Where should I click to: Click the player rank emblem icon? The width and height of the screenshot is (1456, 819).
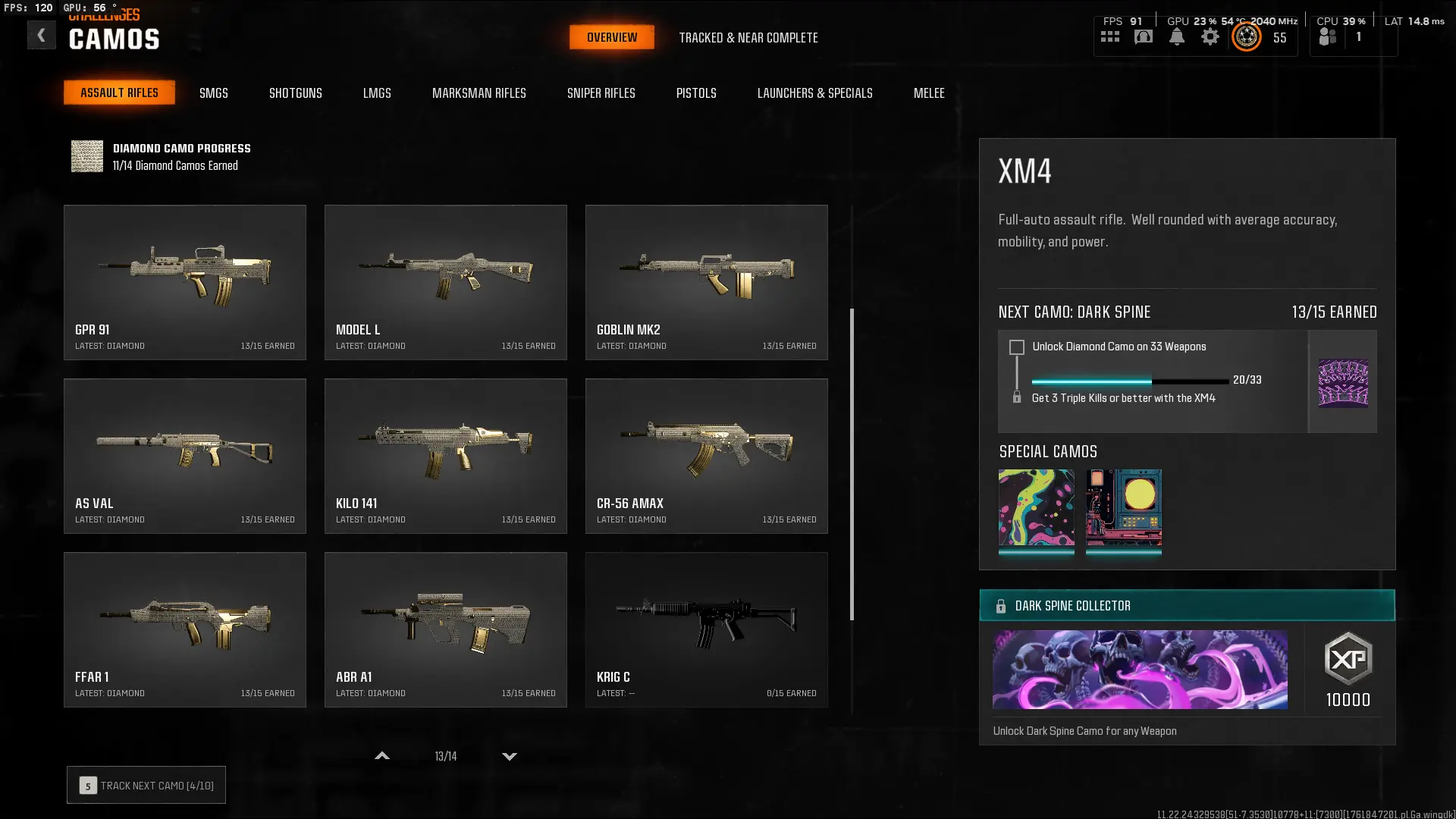(1246, 36)
